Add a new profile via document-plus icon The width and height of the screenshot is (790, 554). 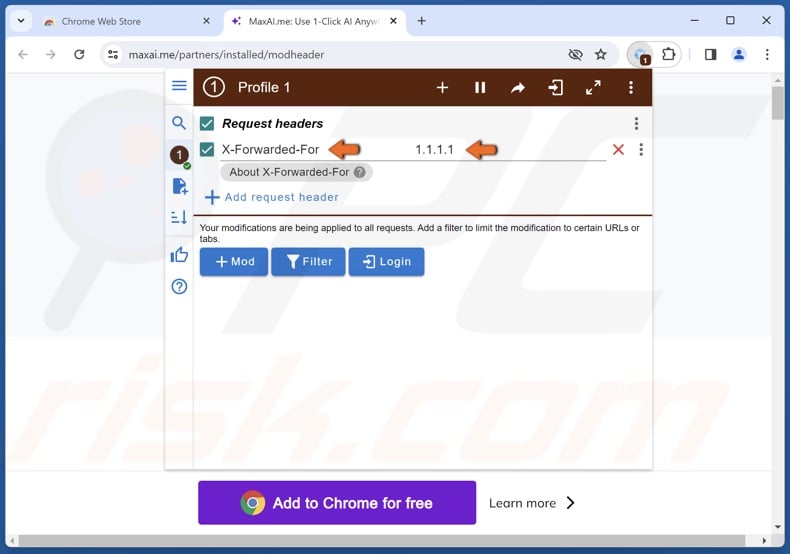pos(180,186)
